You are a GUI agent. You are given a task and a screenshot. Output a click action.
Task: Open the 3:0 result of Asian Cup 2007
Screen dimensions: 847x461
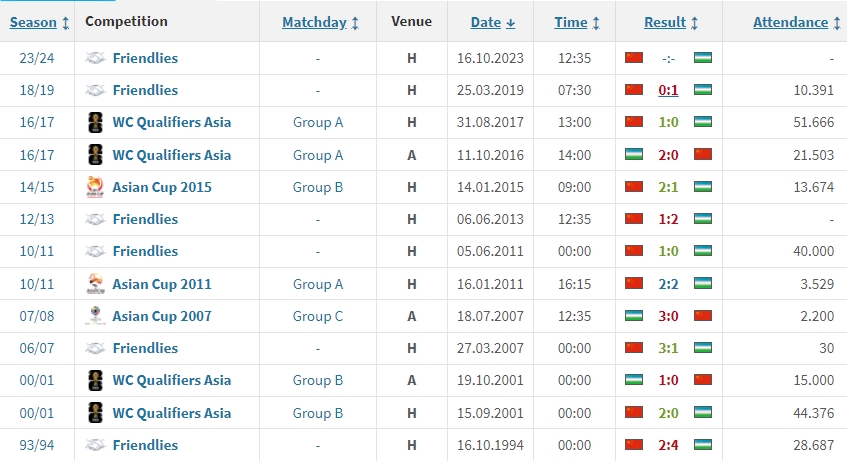click(668, 316)
